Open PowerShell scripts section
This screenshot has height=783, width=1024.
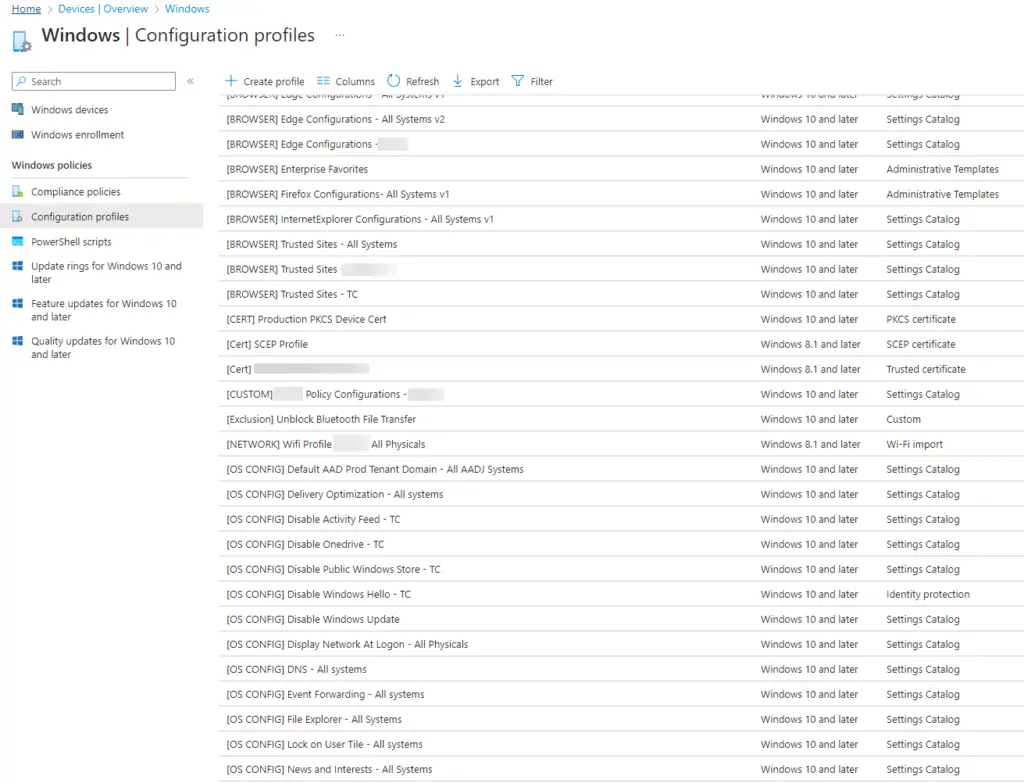(x=71, y=242)
